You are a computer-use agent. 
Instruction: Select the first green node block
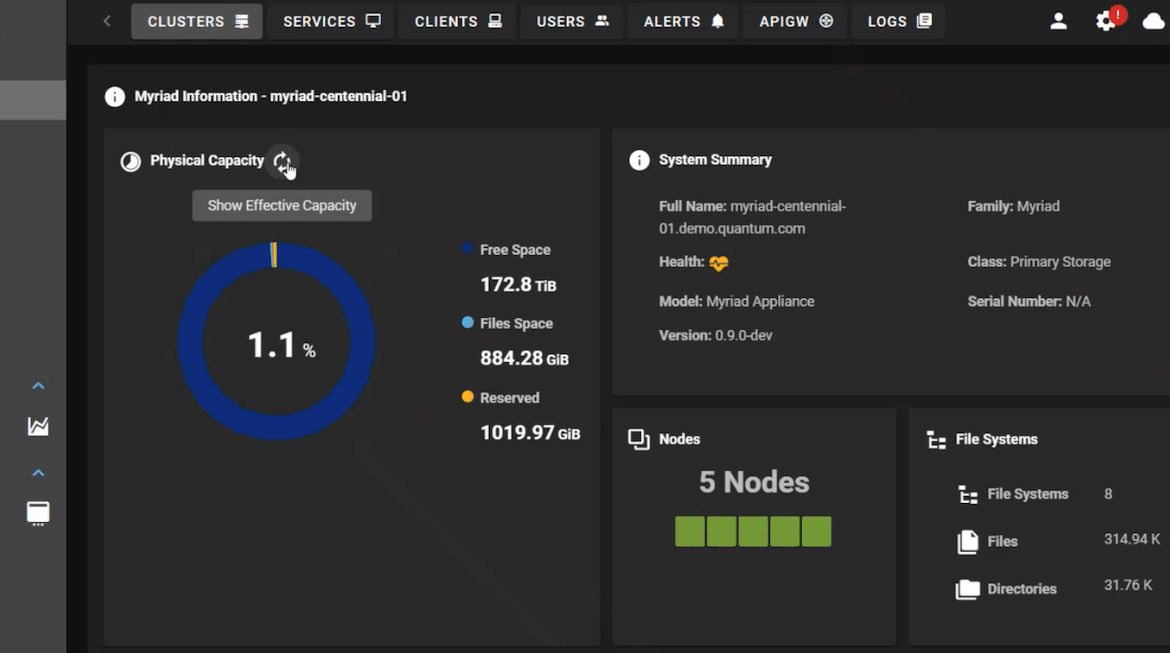click(x=689, y=531)
